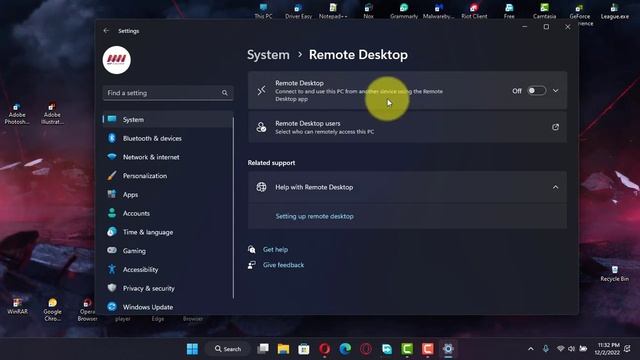Open Microsoft Edge from the taskbar
This screenshot has width=640, height=360.
[x=345, y=349]
